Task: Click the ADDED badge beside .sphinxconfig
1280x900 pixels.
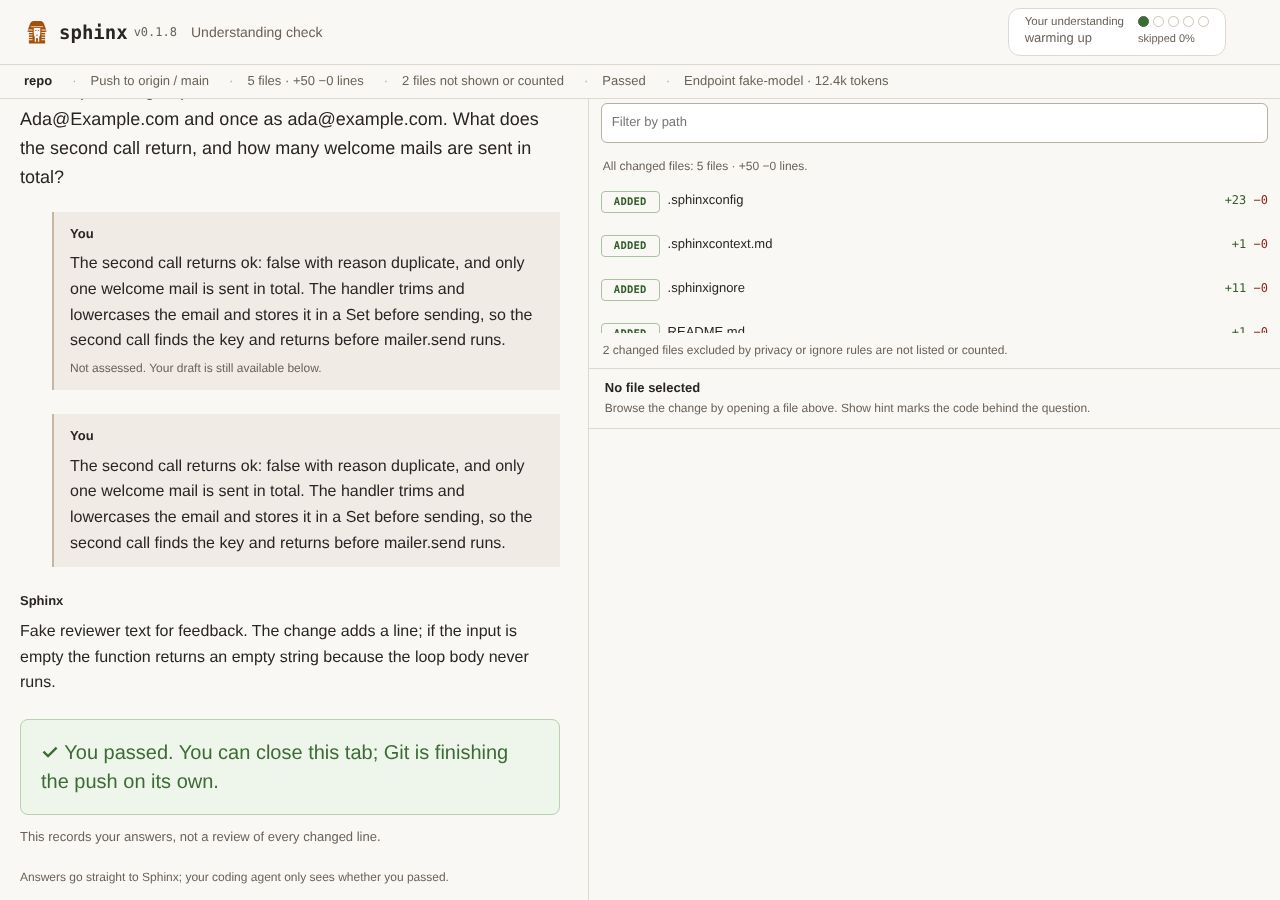Action: click(630, 202)
